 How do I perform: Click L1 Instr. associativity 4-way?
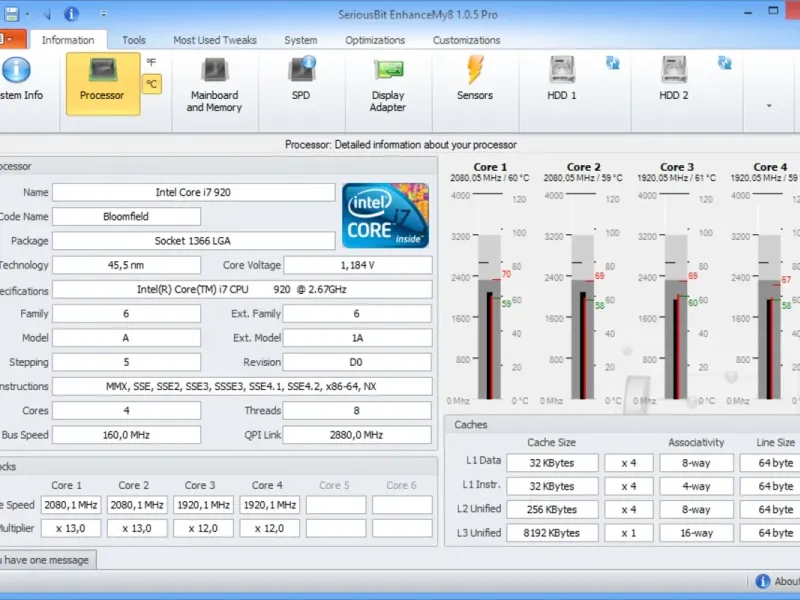[696, 486]
